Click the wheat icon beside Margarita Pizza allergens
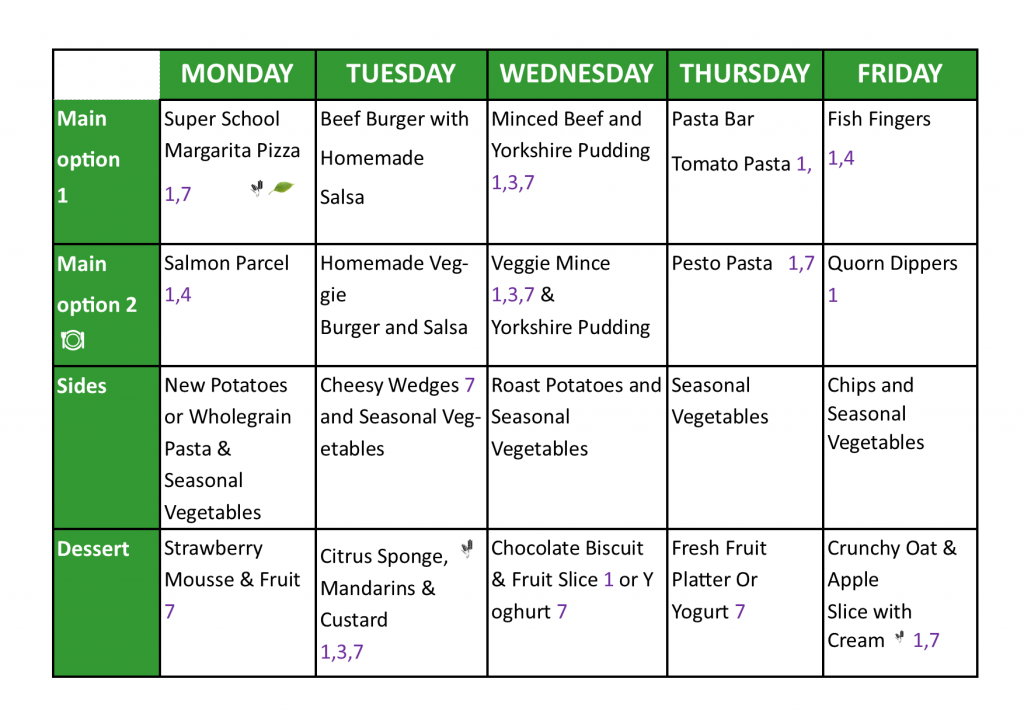Screen dimensions: 1024x724 pos(257,188)
